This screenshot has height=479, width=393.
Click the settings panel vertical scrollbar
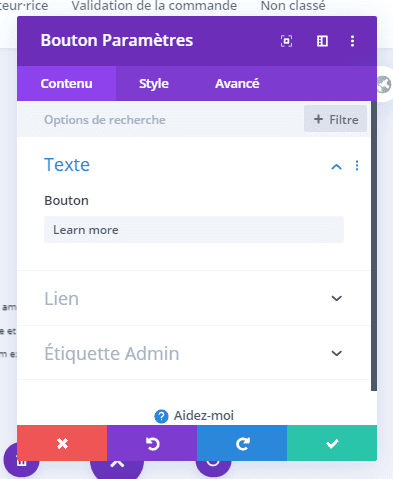[x=374, y=246]
